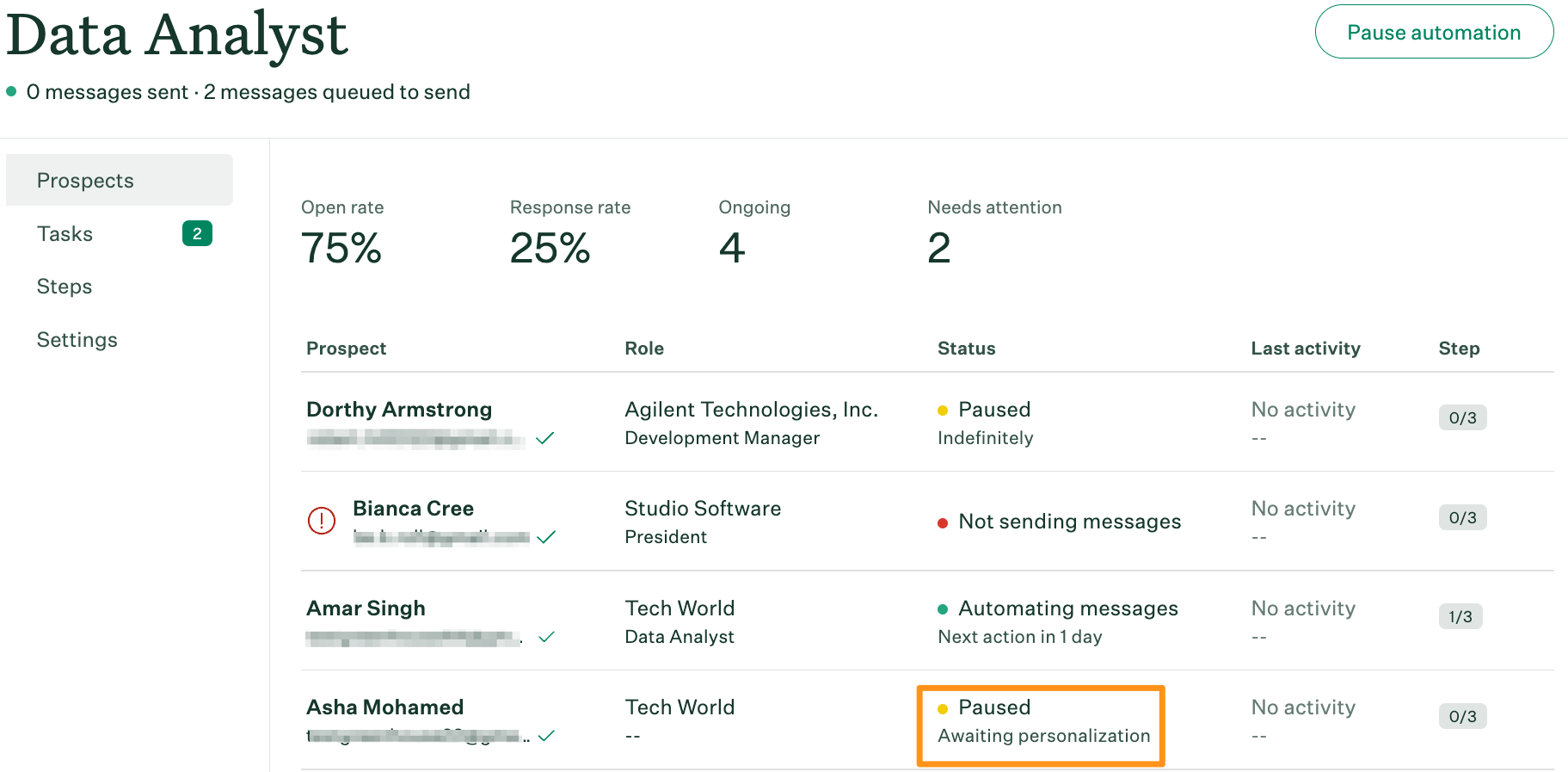Switch to the Tasks section
This screenshot has height=772, width=1568.
point(65,234)
